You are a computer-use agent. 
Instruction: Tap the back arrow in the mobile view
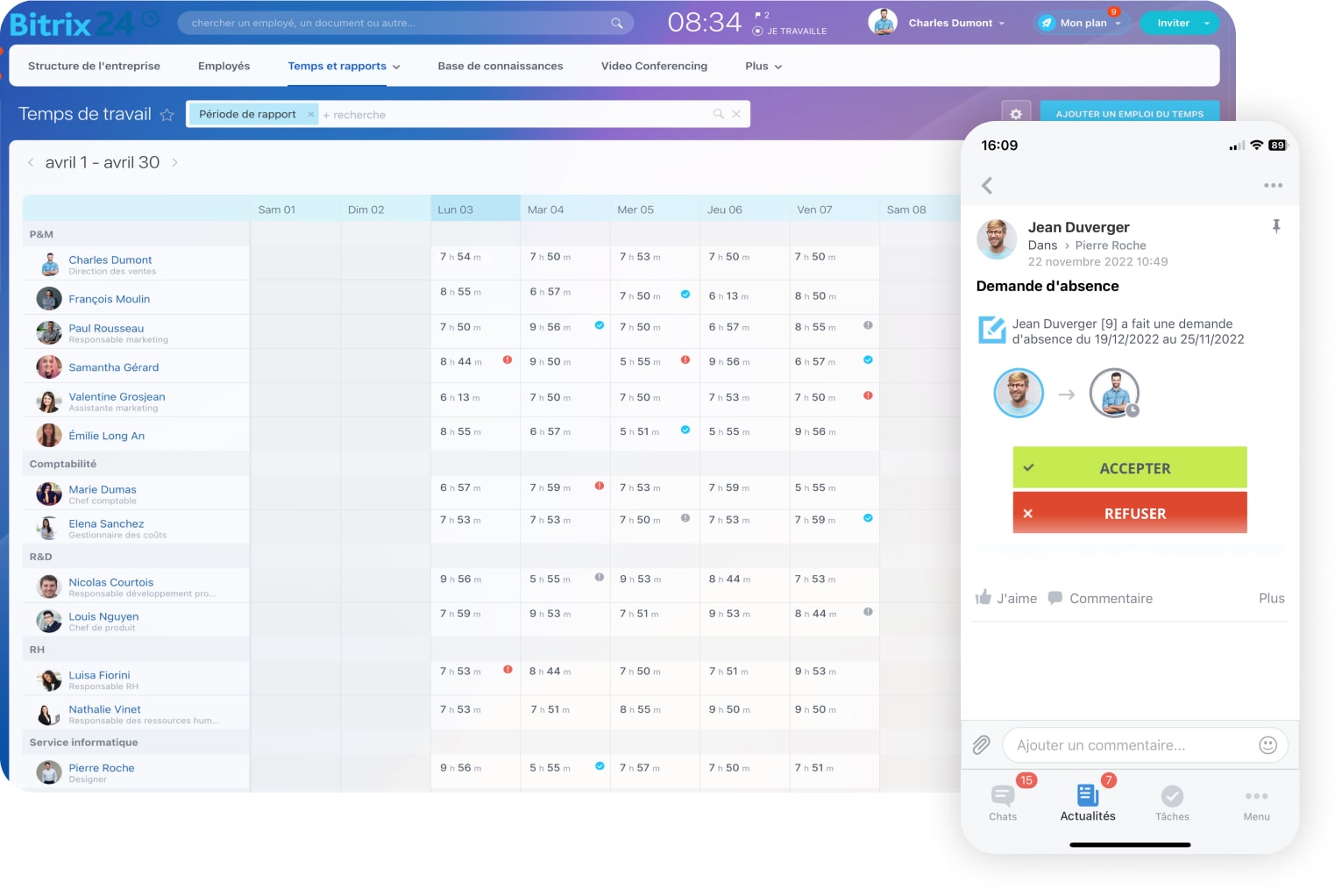(988, 185)
